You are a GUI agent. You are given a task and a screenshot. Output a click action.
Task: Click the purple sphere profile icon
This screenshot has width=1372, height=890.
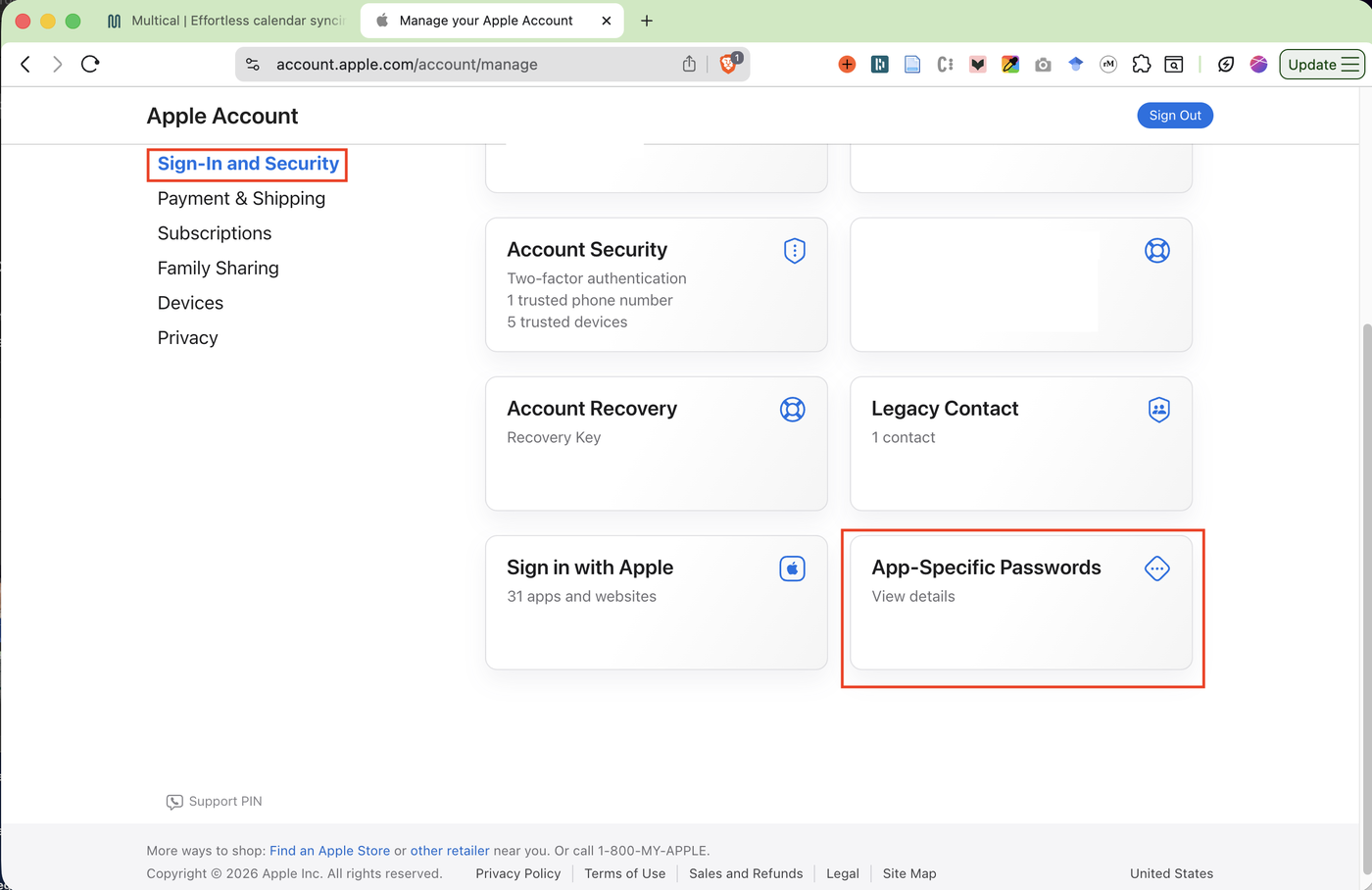tap(1259, 65)
